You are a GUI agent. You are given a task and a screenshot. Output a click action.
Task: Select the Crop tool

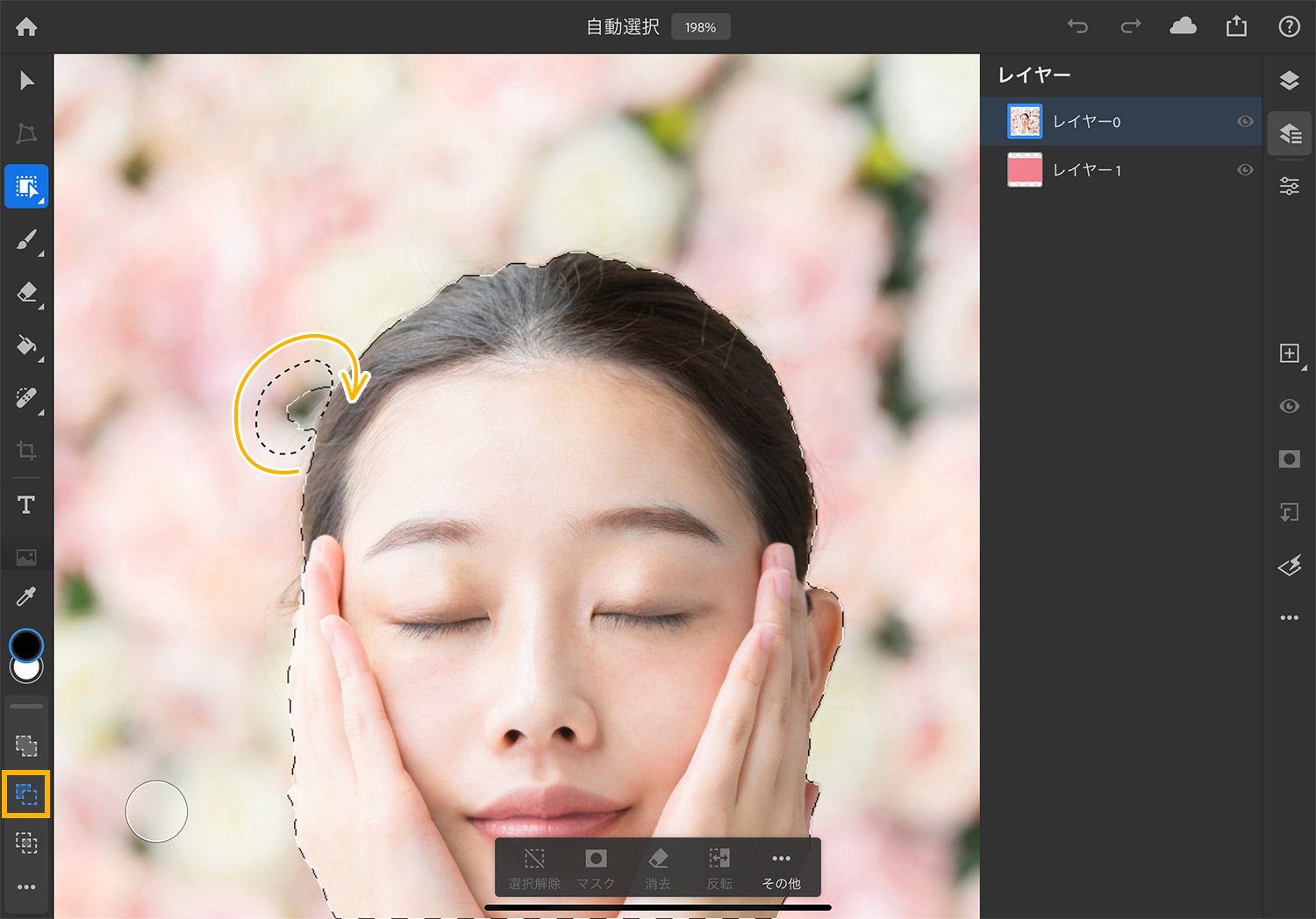tap(26, 451)
